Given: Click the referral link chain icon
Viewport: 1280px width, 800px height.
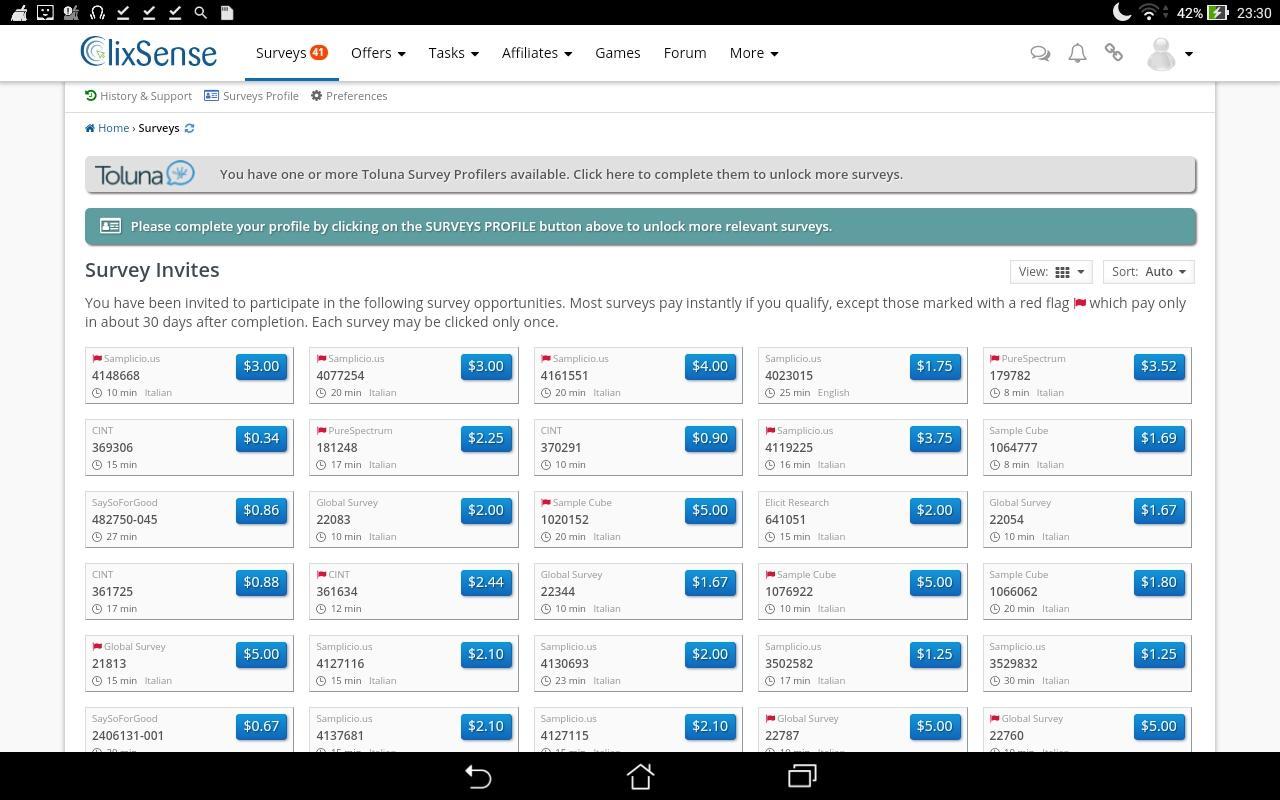Looking at the screenshot, I should pyautogui.click(x=1113, y=53).
